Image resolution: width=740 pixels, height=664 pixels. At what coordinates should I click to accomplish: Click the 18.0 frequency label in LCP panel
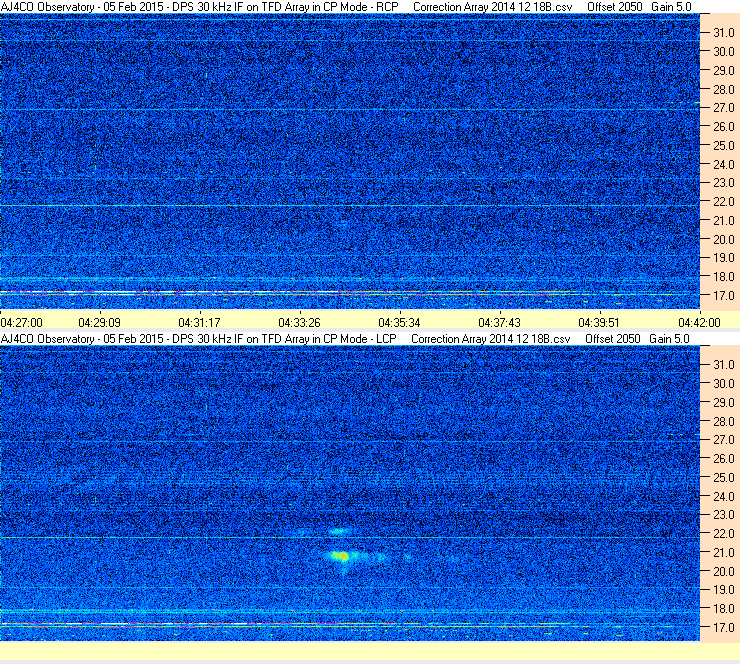pyautogui.click(x=723, y=609)
